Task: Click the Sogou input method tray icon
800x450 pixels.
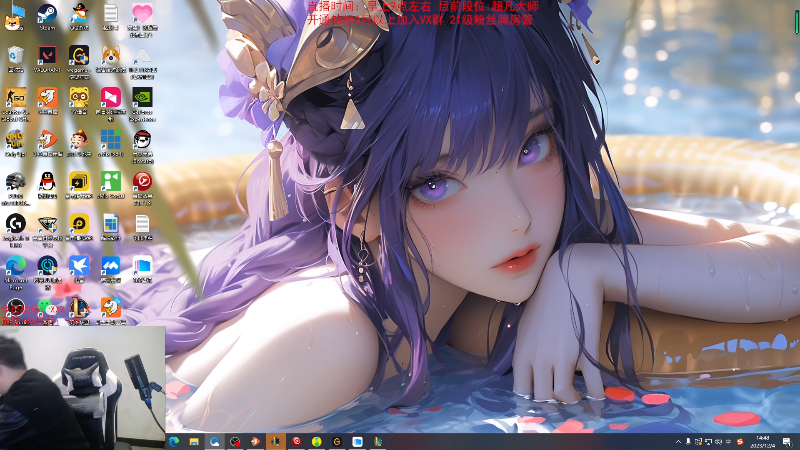Action: (740, 442)
